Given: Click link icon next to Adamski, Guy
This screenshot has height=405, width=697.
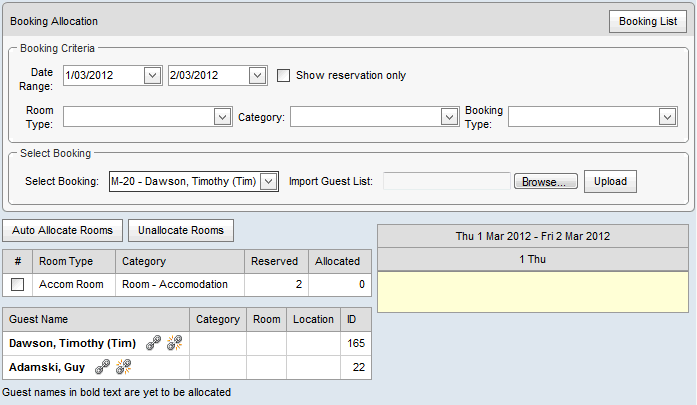Looking at the screenshot, I should point(102,367).
